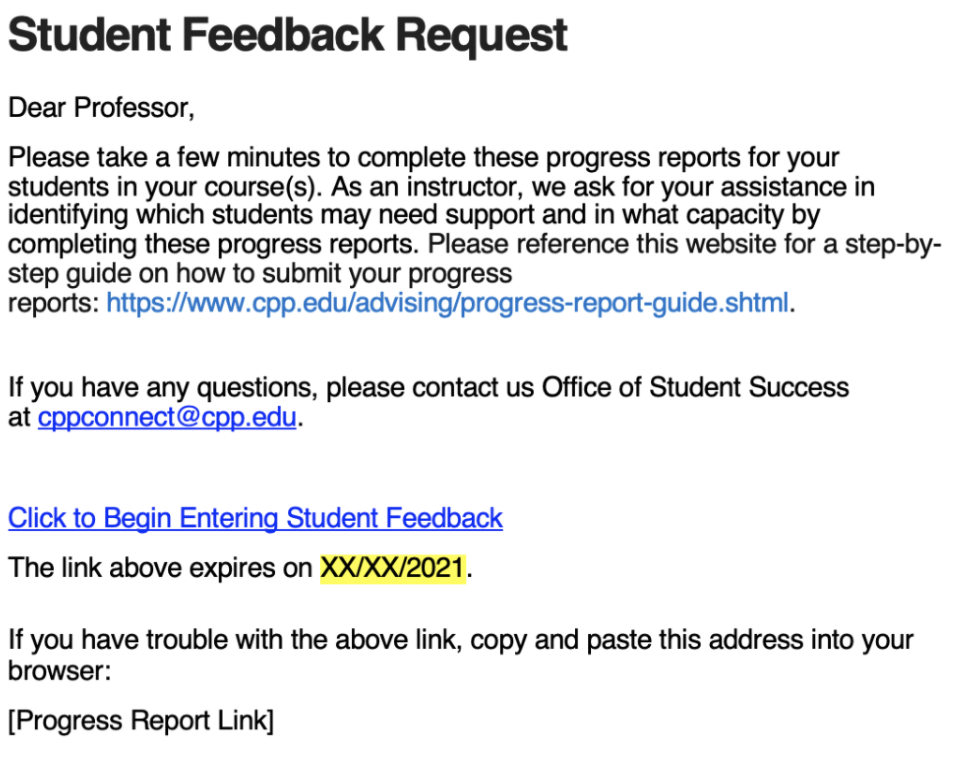Viewport: 960px width, 780px height.
Task: Open Click to Begin Entering Student Feedback
Action: coord(255,518)
